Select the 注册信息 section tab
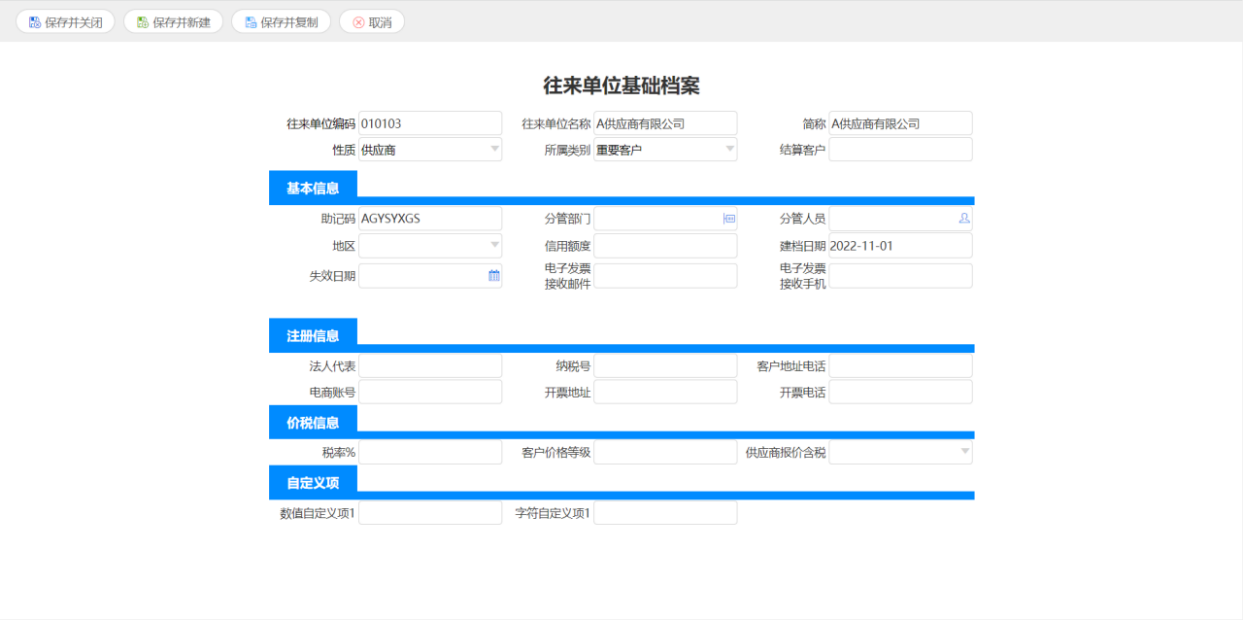 313,336
